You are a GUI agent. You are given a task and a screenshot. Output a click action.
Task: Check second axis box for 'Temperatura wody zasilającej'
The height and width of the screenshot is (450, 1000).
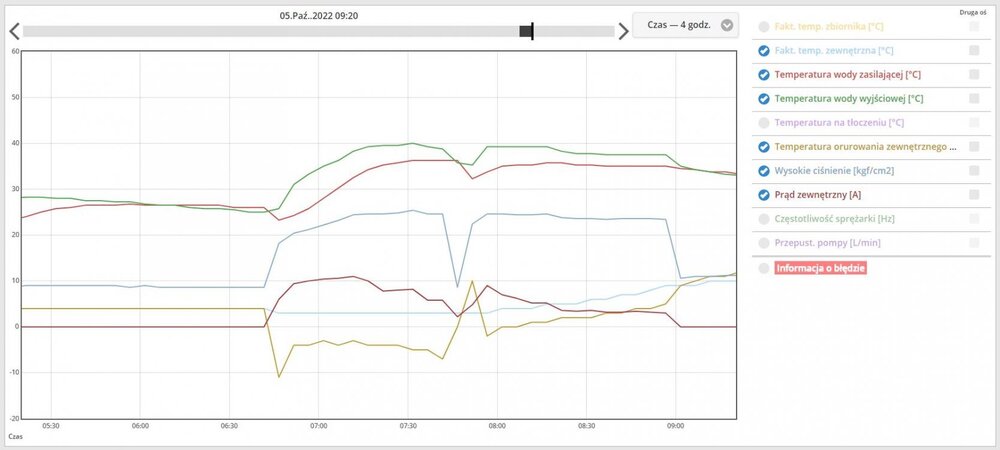(x=974, y=75)
